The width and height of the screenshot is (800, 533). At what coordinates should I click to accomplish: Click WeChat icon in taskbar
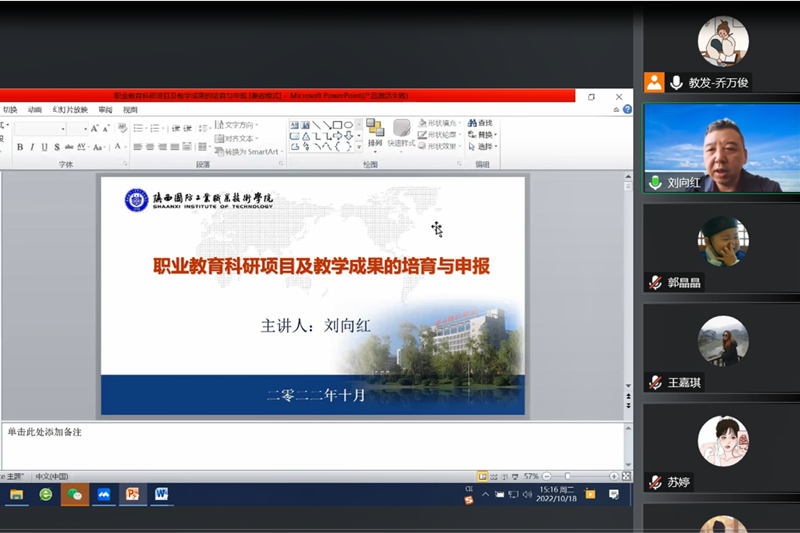click(x=74, y=494)
